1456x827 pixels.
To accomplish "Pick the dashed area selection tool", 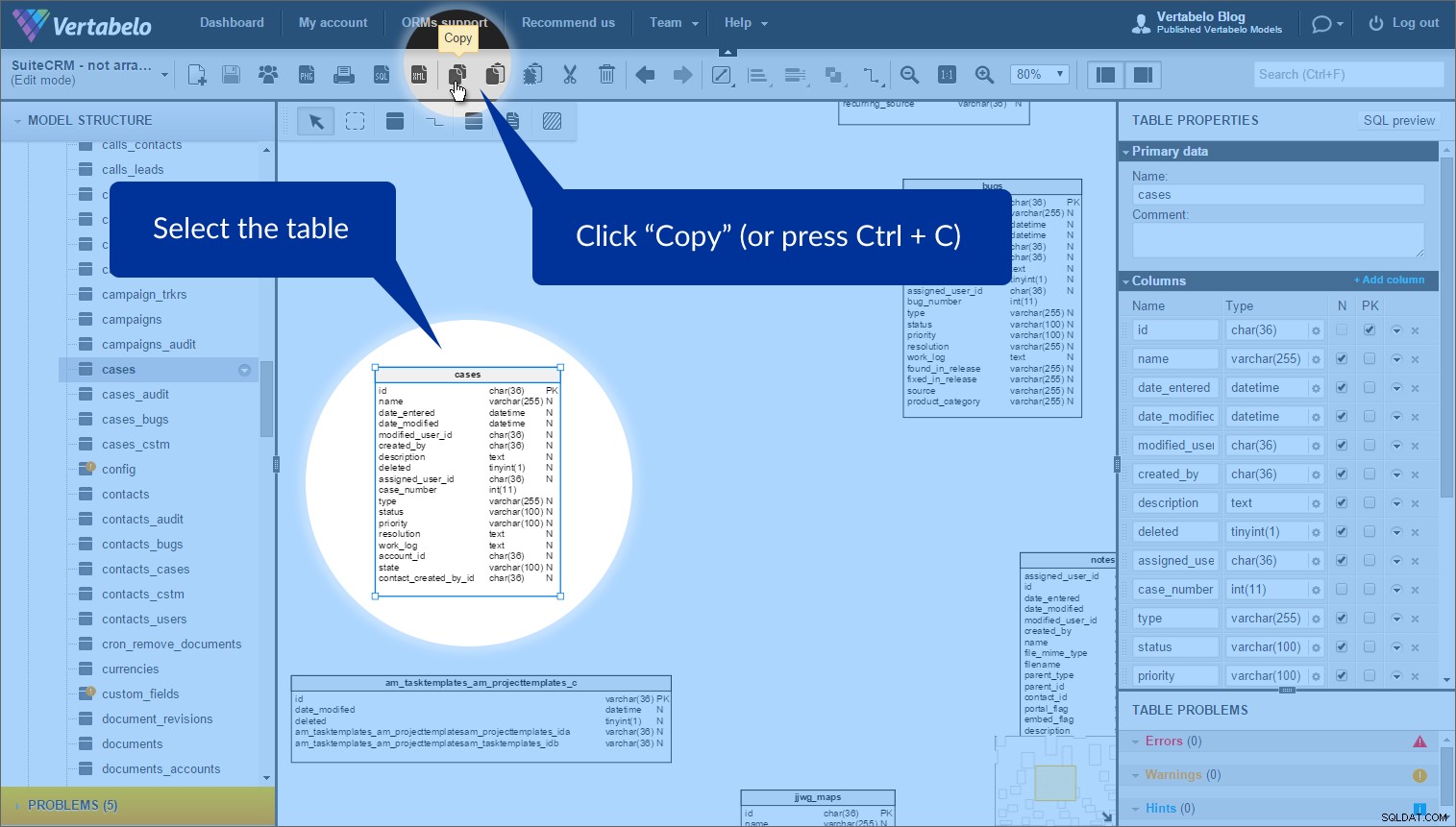I will [356, 121].
